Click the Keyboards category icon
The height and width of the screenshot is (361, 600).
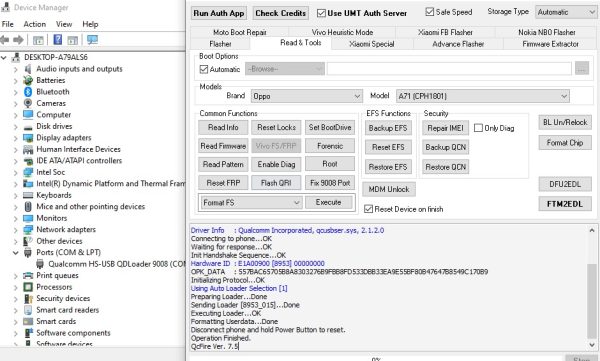point(28,195)
